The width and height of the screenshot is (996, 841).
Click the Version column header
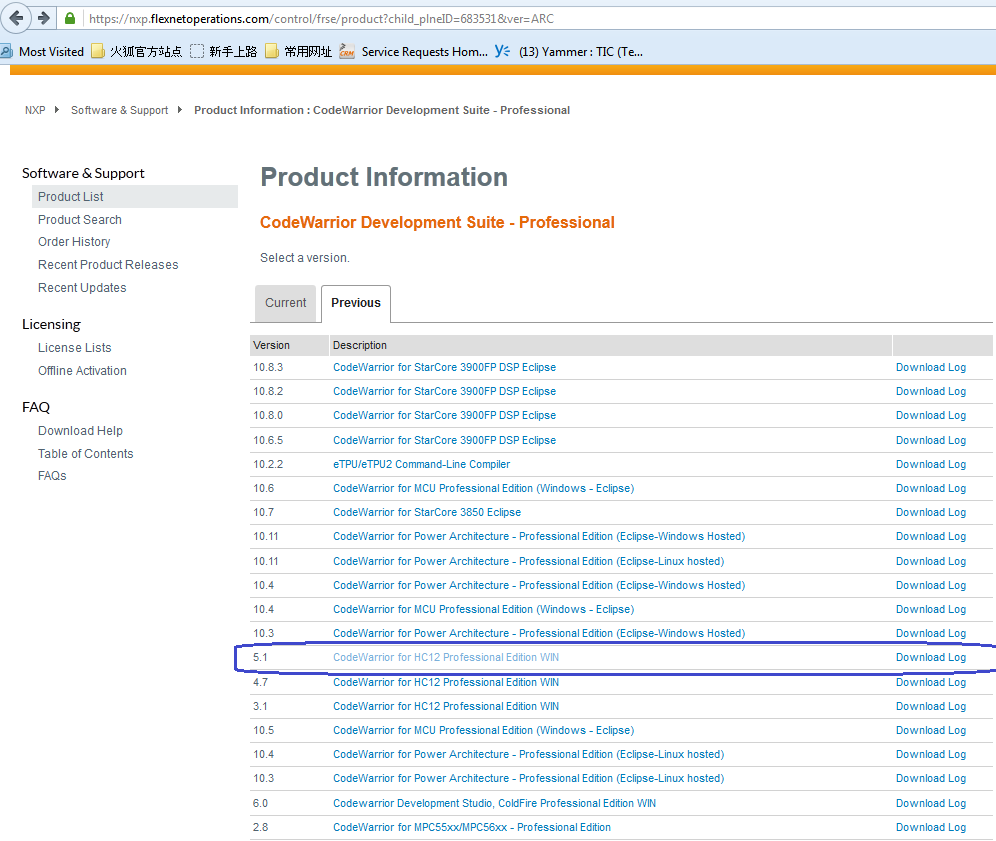click(289, 346)
